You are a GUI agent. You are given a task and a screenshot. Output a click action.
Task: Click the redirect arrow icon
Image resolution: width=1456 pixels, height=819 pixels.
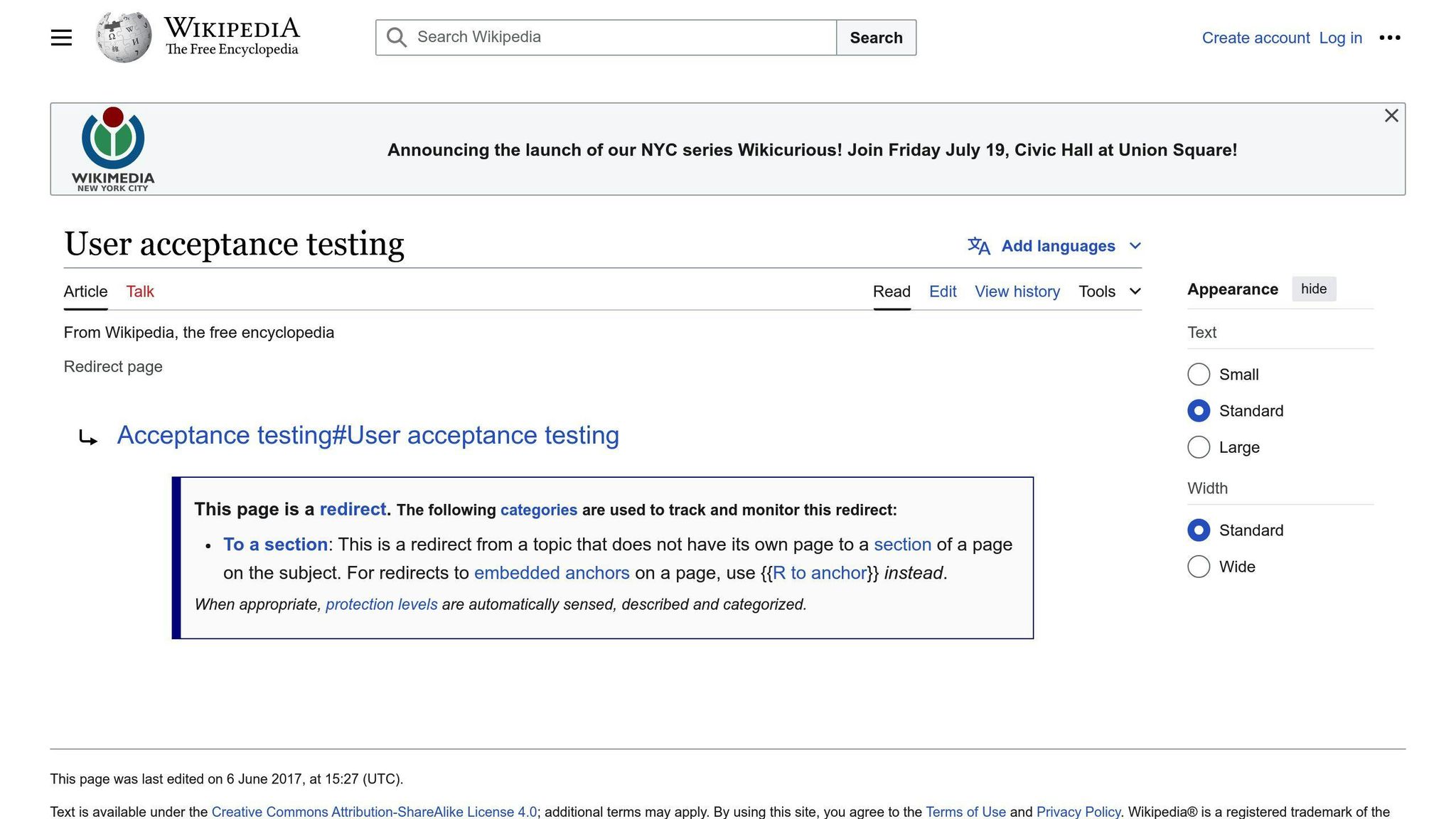tap(87, 437)
